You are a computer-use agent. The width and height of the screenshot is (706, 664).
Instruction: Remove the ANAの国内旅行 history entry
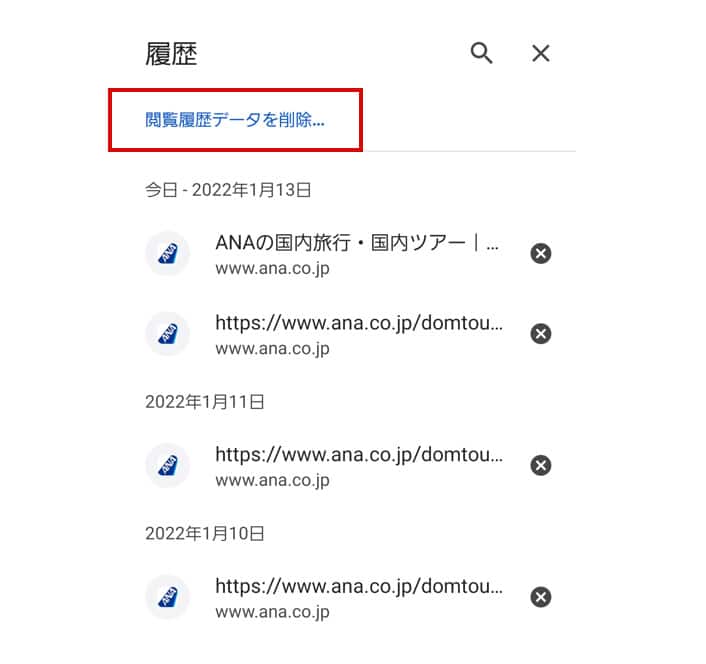(540, 253)
